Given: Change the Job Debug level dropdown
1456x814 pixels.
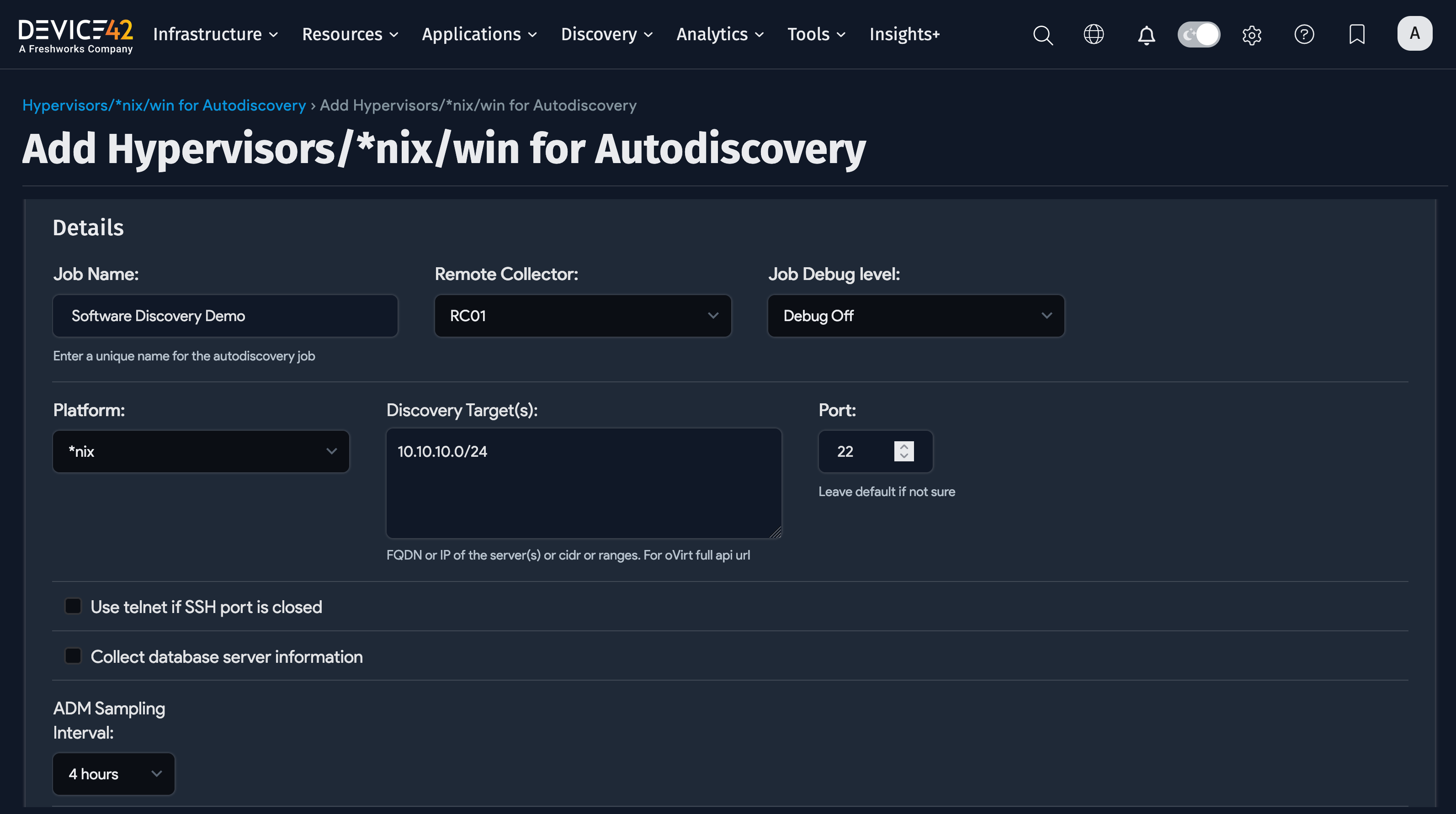Looking at the screenshot, I should tap(915, 316).
